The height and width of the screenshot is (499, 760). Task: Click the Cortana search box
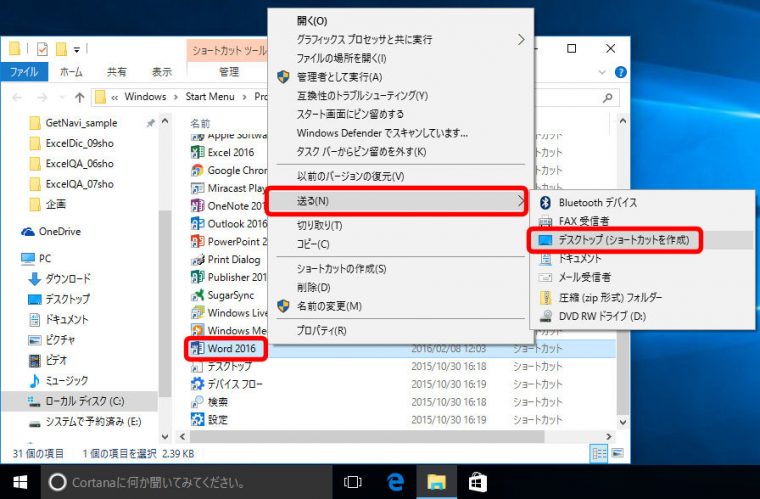[187, 482]
